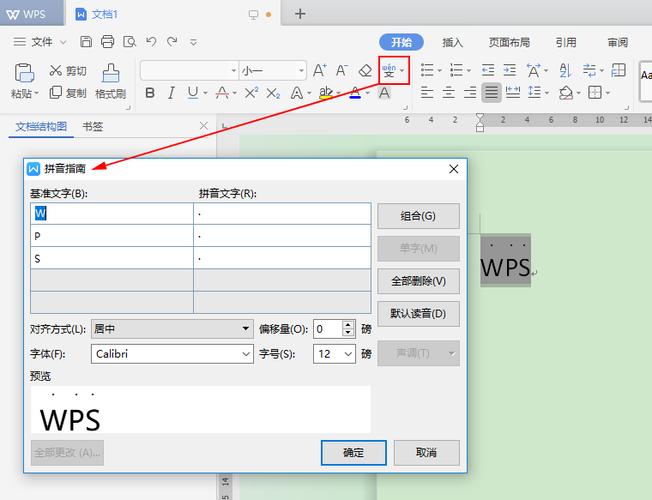Screen dimensions: 652x500
Task: Insert bulleted list
Action: (427, 70)
